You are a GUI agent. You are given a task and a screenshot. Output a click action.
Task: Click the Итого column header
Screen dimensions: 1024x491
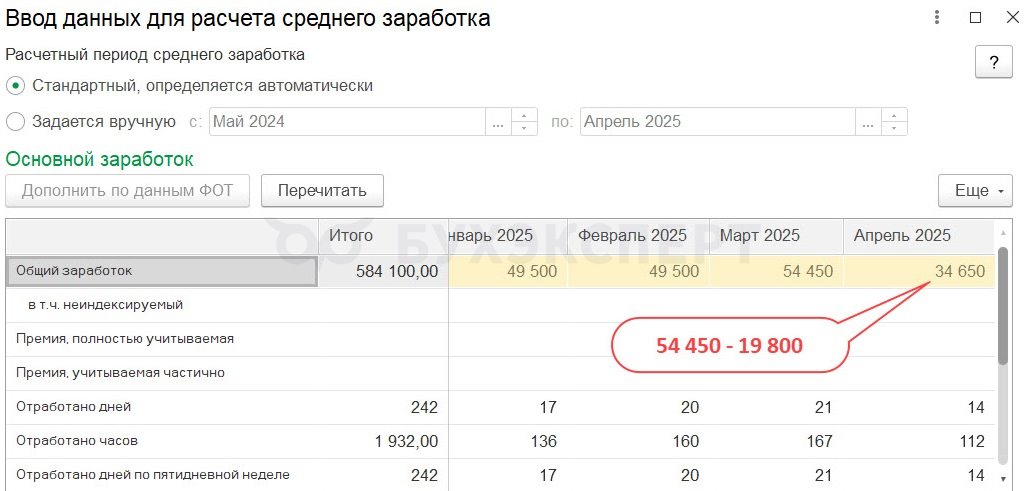click(x=383, y=236)
